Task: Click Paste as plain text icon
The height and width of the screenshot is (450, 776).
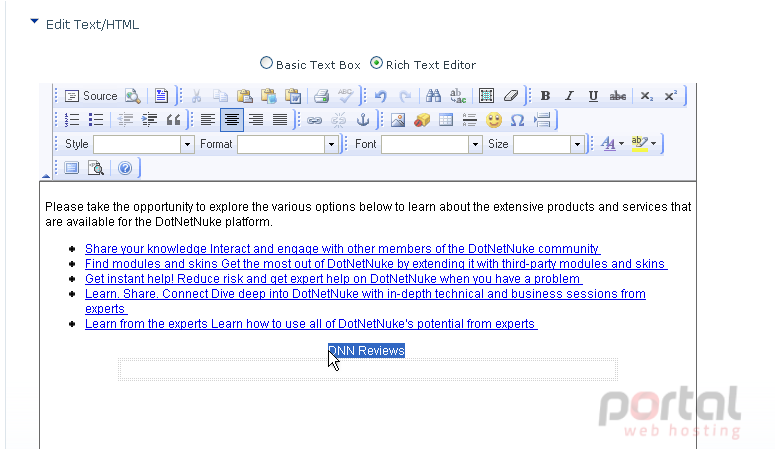Action: [269, 96]
